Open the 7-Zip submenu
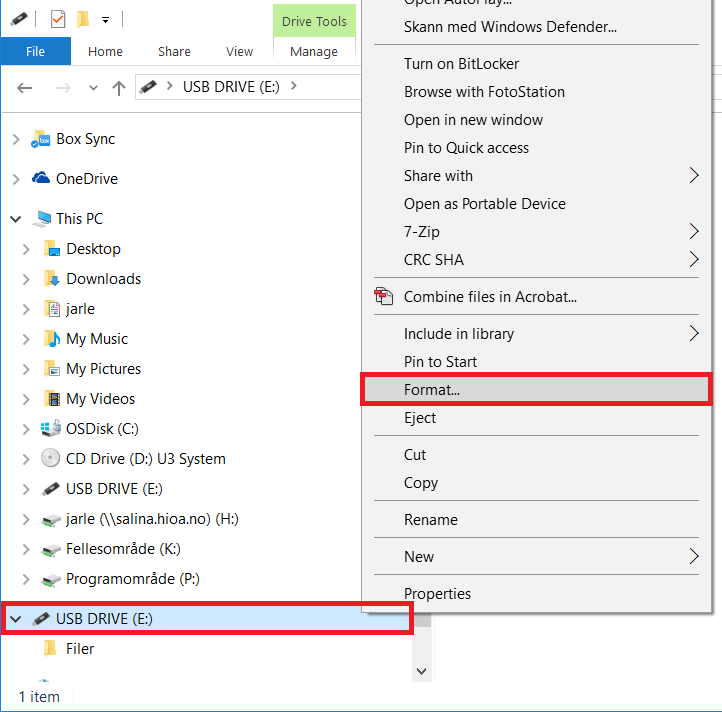 pyautogui.click(x=536, y=232)
